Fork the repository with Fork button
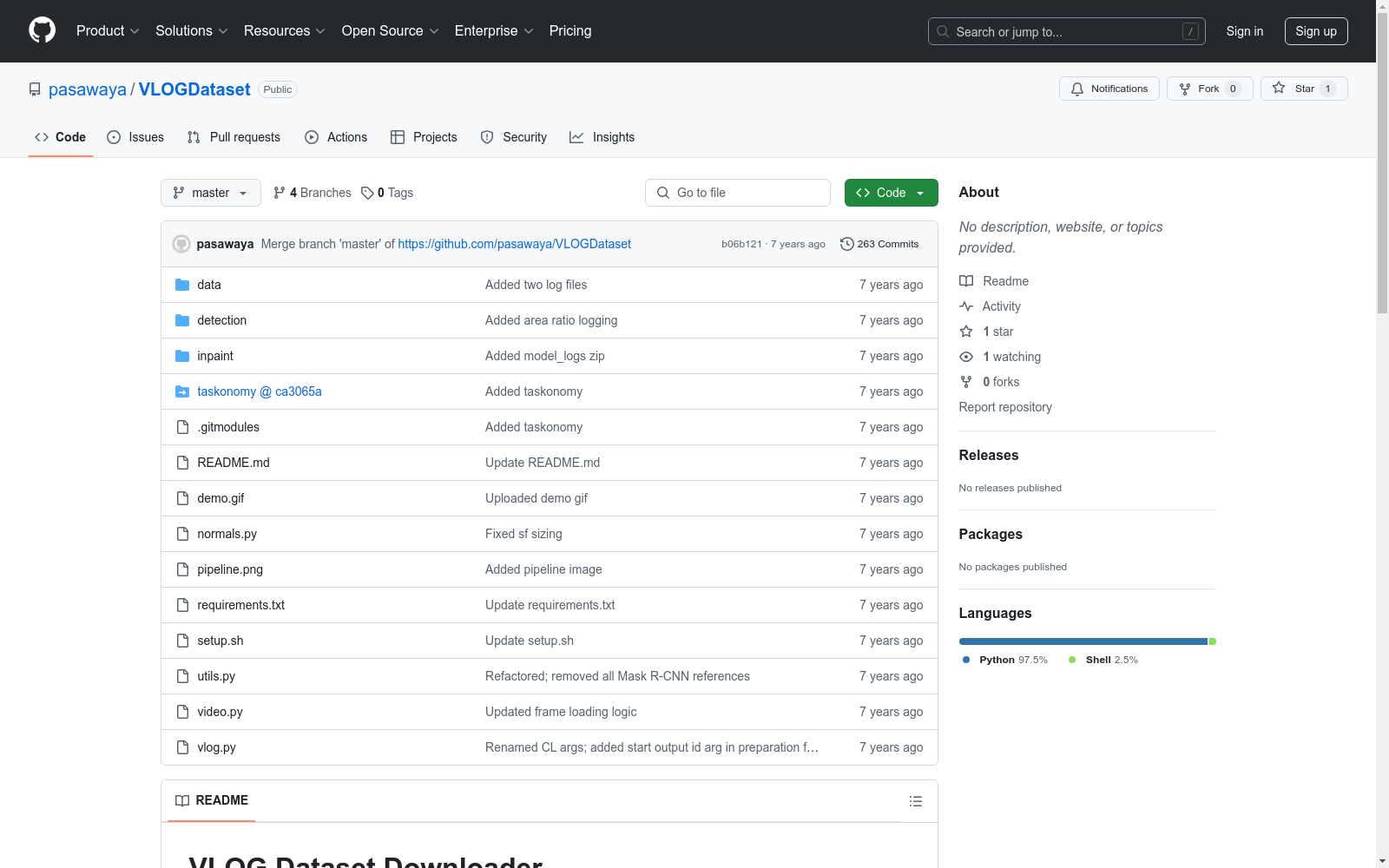 coord(1210,89)
